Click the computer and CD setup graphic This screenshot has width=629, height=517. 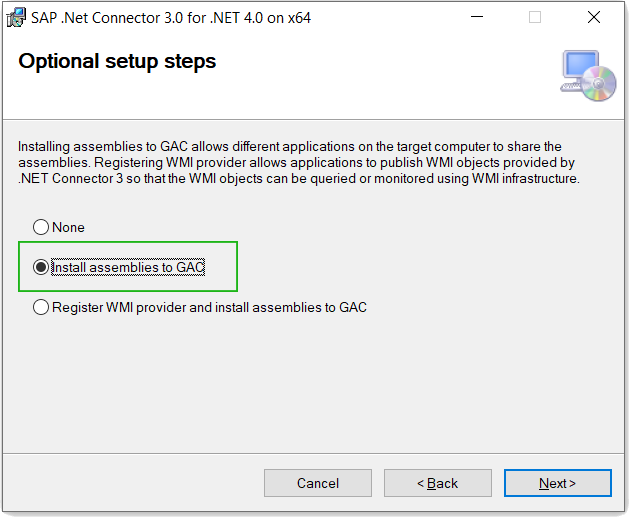(588, 75)
